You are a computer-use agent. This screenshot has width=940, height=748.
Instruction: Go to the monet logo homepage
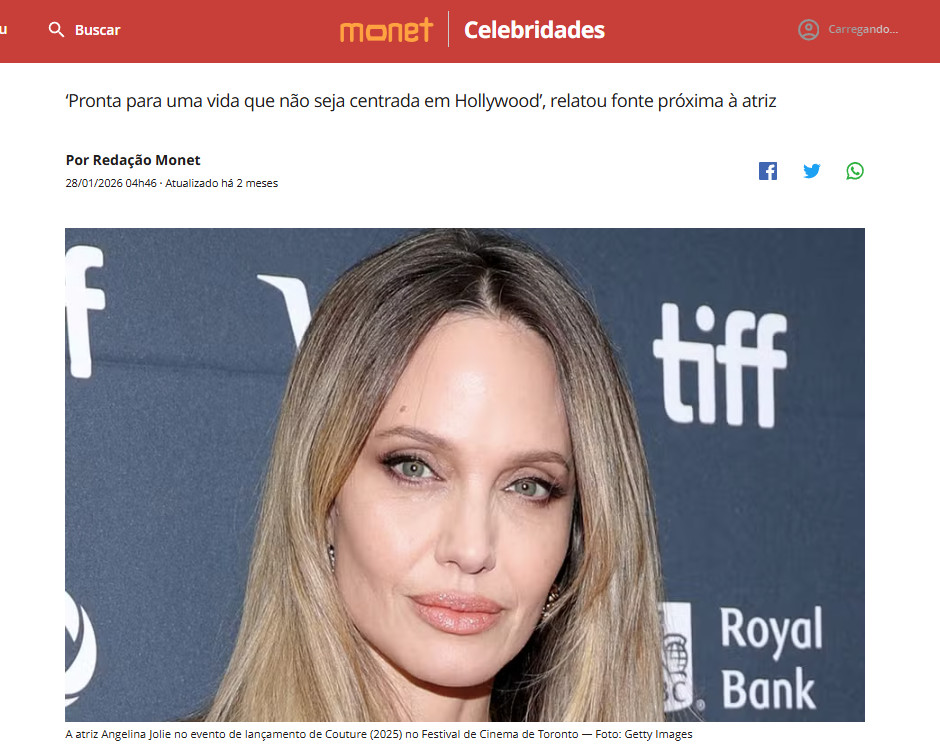click(386, 29)
